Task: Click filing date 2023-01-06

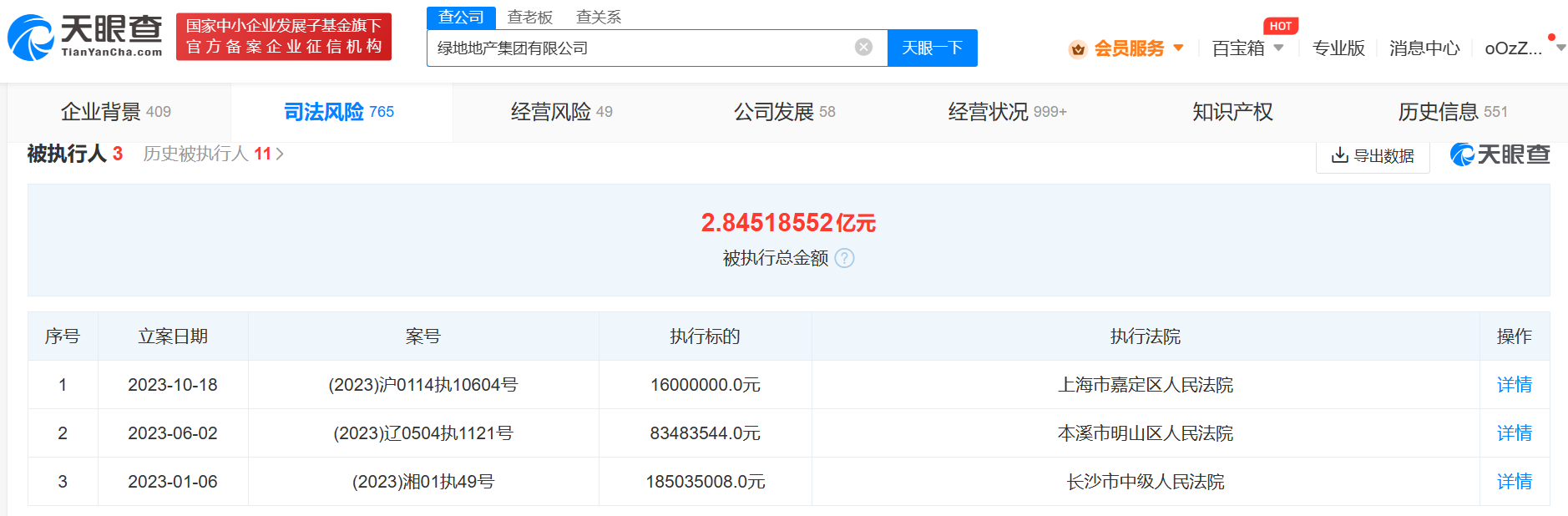Action: coord(173,482)
